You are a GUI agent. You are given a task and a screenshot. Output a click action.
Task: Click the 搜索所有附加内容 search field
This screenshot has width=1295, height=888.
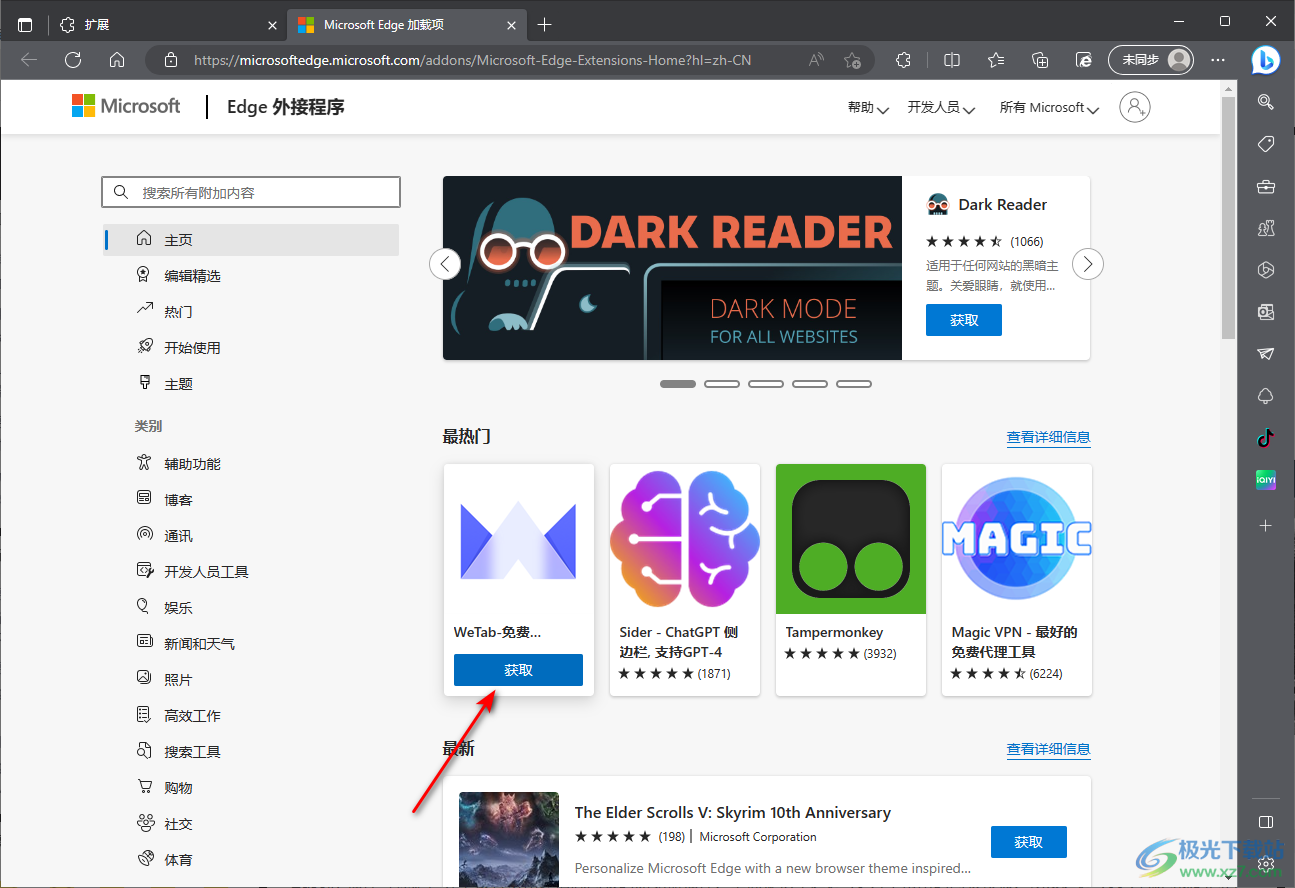click(251, 192)
